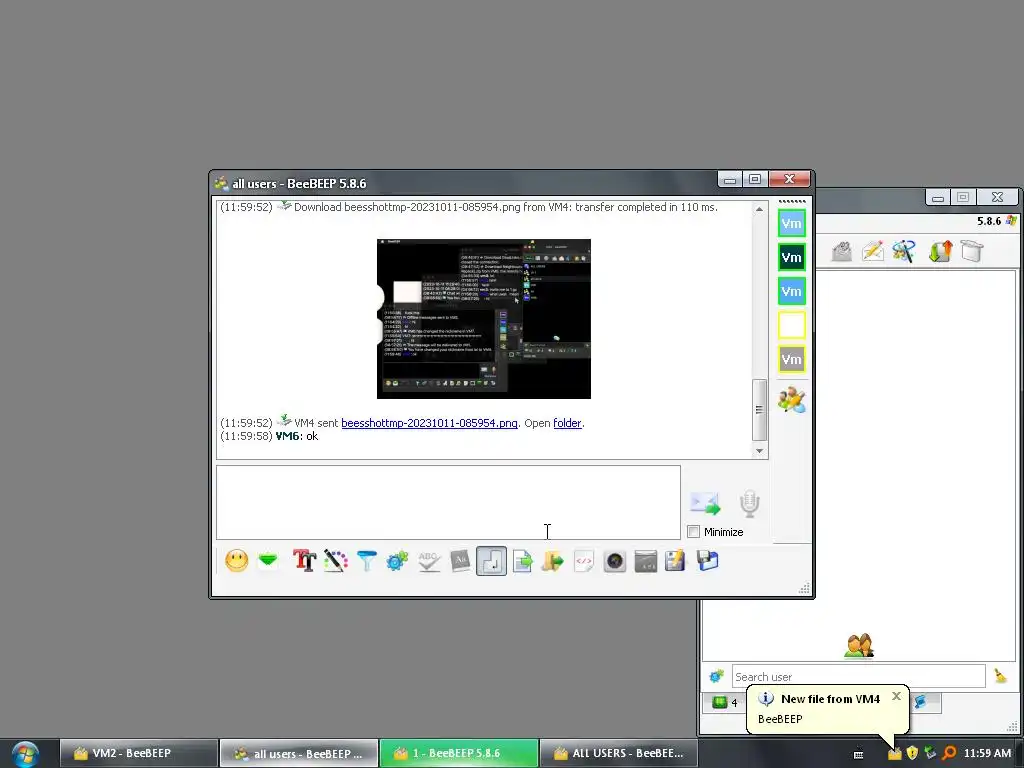Click the magic wand icon in background window
The width and height of the screenshot is (1024, 768).
904,251
